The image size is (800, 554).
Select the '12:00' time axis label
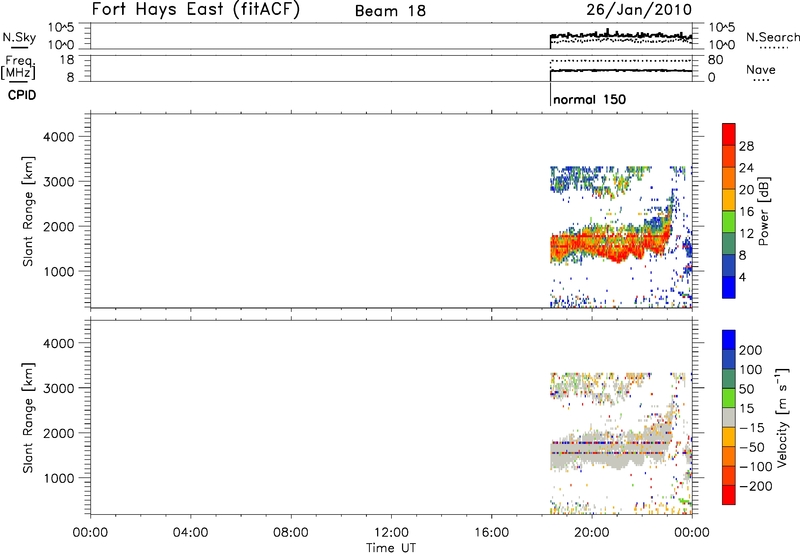coord(391,533)
